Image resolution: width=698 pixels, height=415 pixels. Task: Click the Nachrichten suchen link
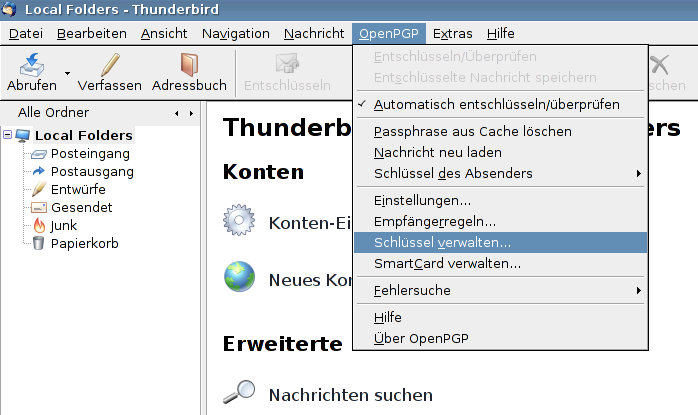[x=350, y=395]
